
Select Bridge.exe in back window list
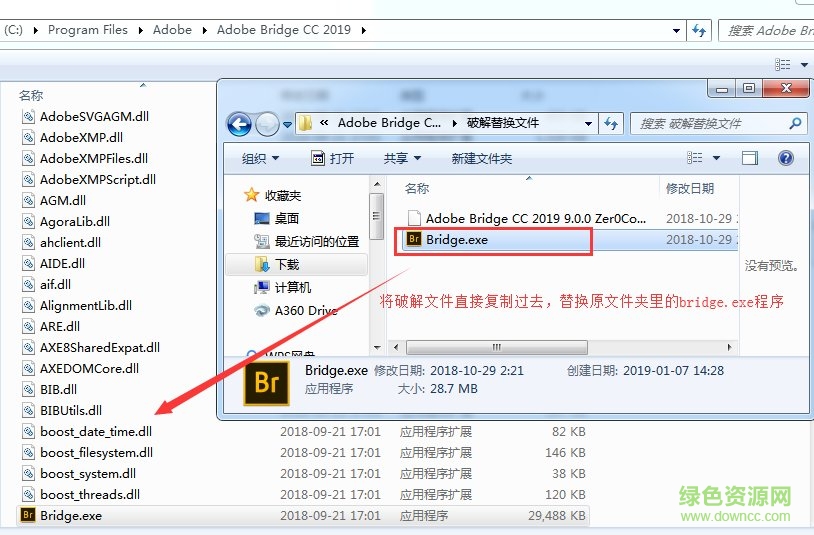click(x=303, y=515)
